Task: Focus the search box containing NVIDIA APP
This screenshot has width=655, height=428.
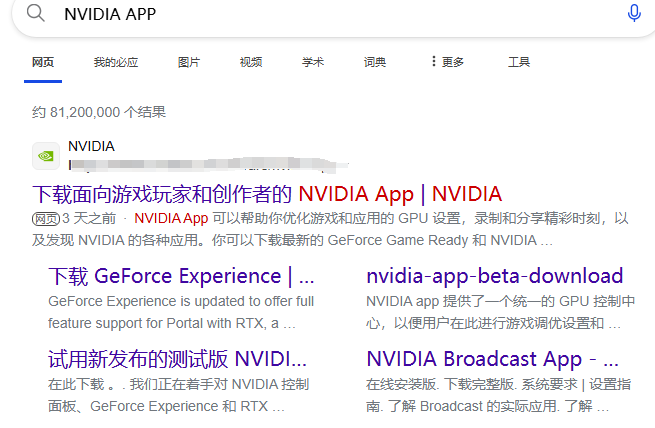Action: click(334, 14)
